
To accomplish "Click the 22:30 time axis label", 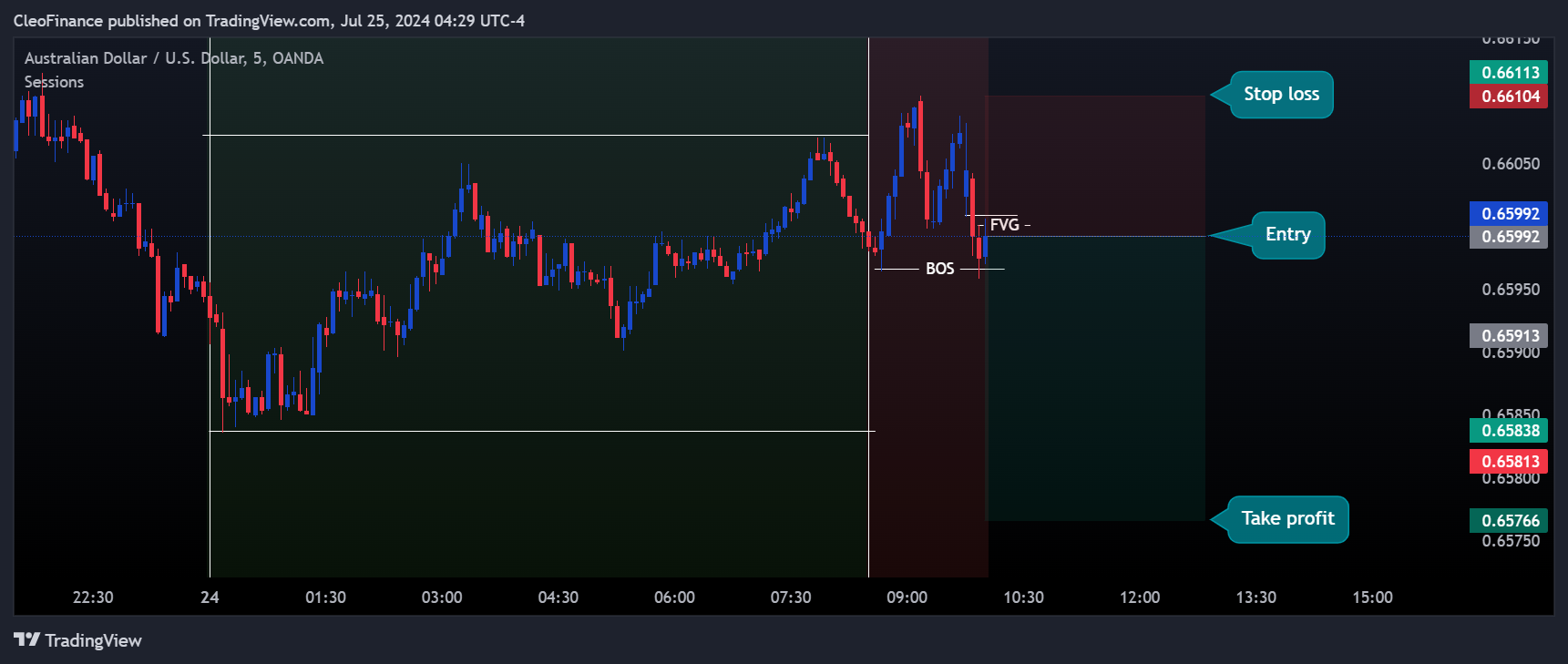I will [93, 598].
